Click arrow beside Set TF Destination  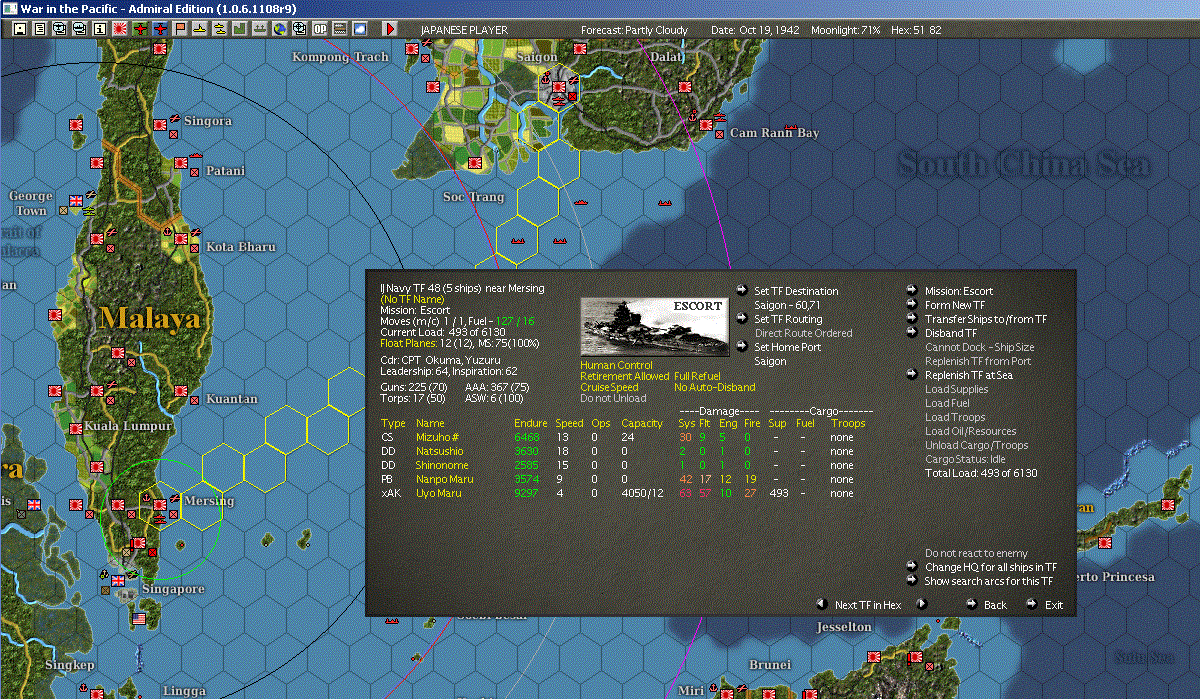(x=742, y=290)
